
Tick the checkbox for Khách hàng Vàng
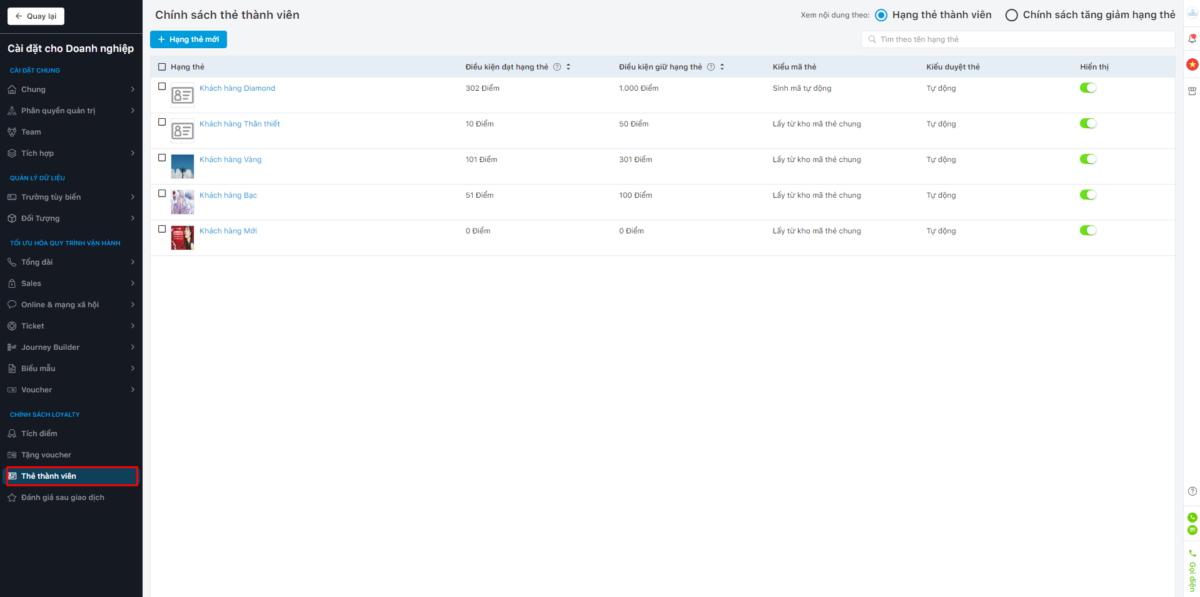pos(162,158)
